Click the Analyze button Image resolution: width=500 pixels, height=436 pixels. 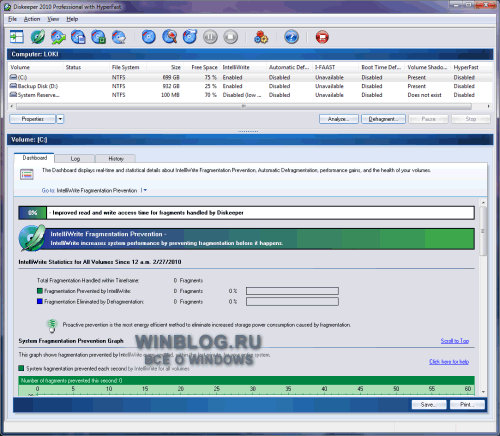(339, 119)
